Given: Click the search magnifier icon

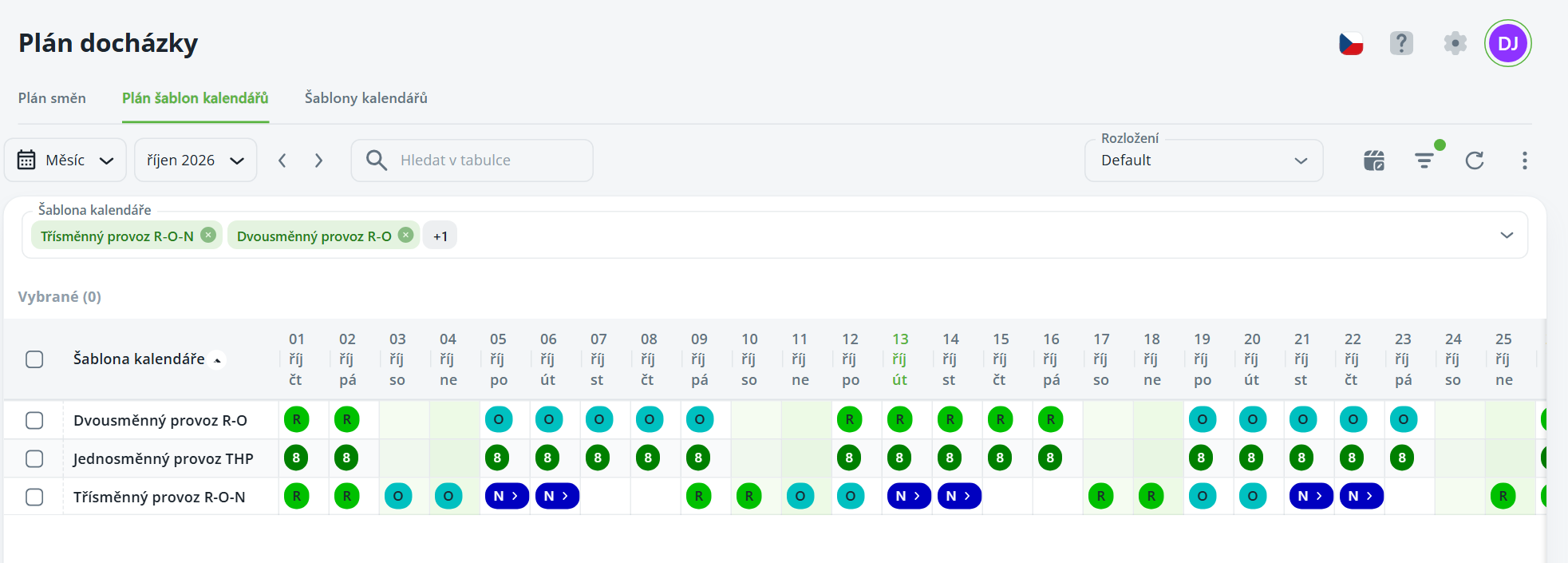Looking at the screenshot, I should pos(377,160).
